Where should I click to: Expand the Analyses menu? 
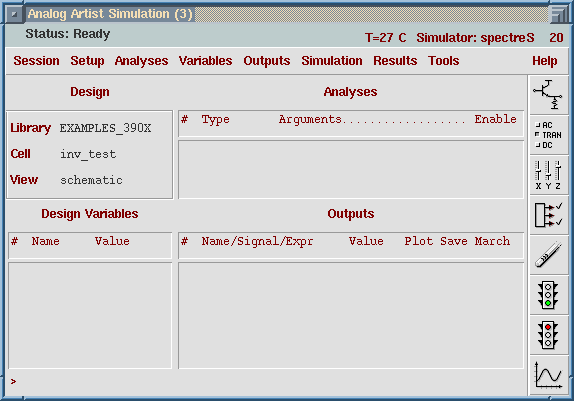tap(141, 61)
